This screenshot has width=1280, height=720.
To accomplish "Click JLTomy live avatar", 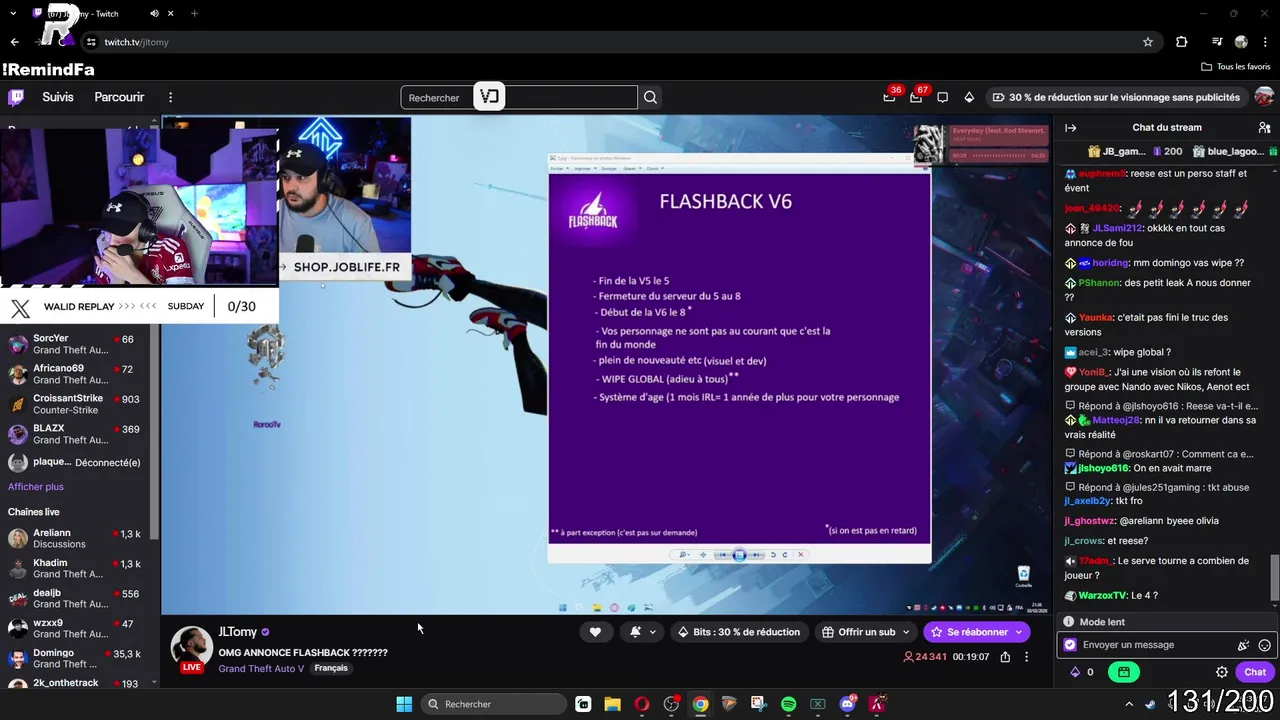I will pyautogui.click(x=191, y=648).
